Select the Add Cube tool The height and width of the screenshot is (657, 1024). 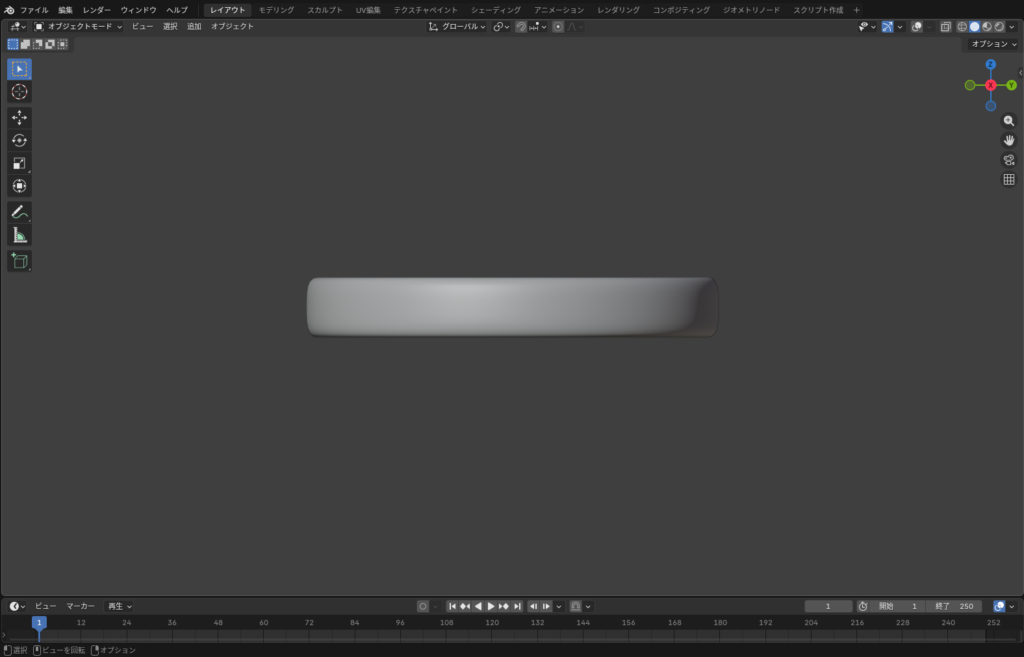coord(19,261)
